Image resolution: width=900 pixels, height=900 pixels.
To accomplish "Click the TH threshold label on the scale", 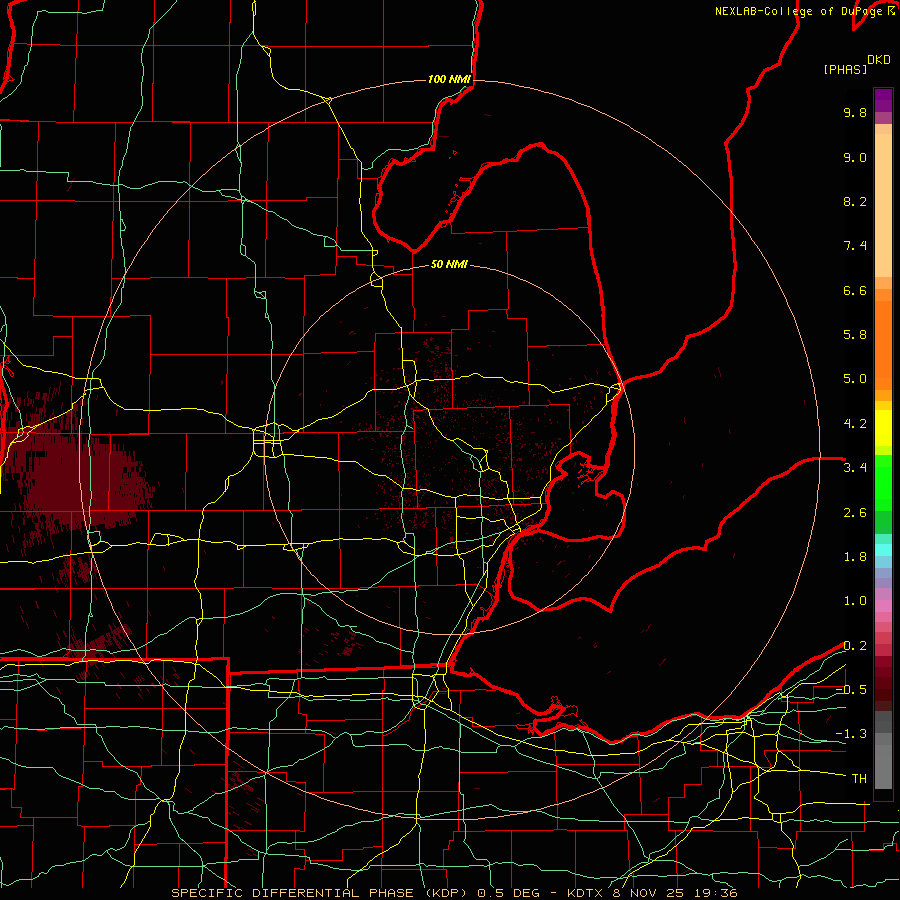I will pyautogui.click(x=859, y=779).
